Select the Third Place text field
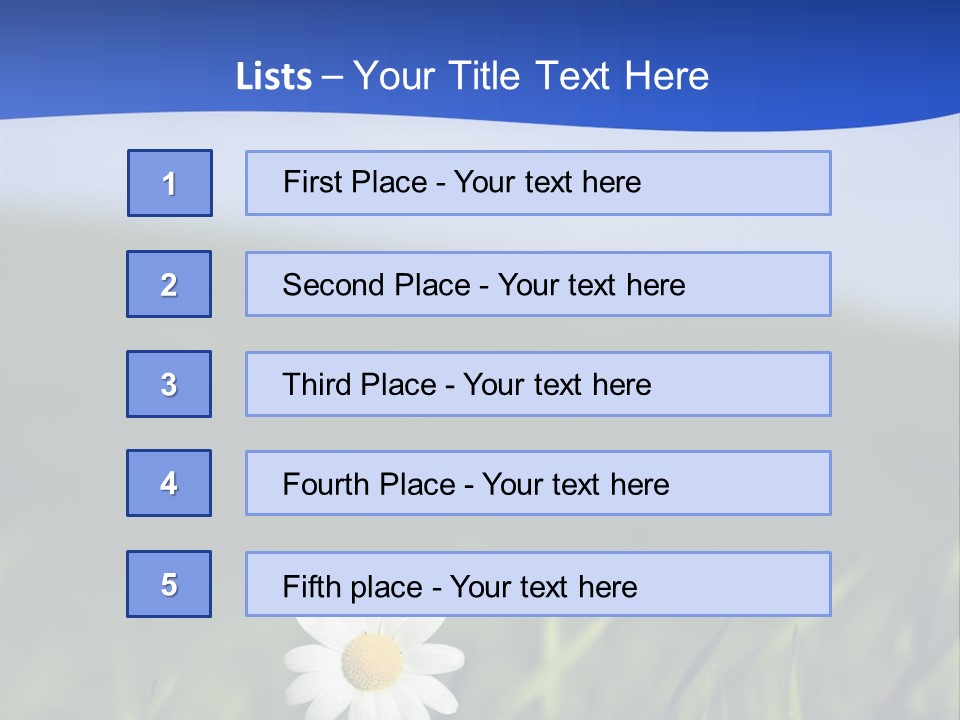Viewport: 960px width, 720px height. [538, 384]
